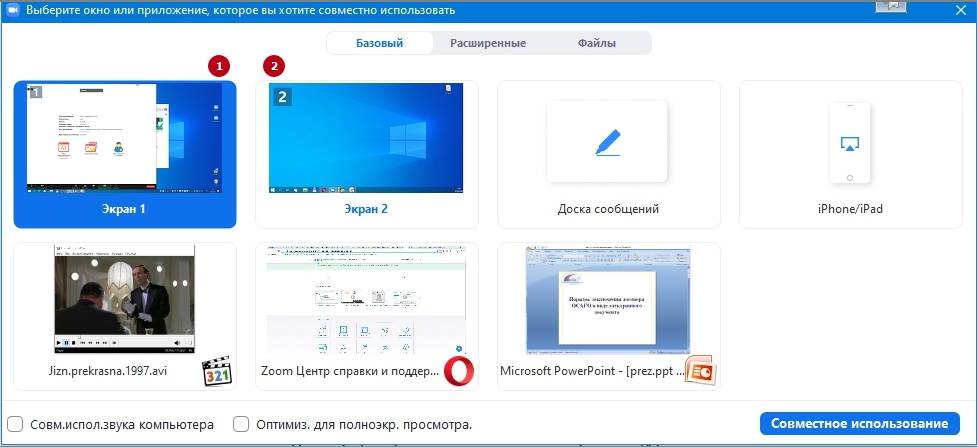Choose the Jizn.prekrasna.1997.avi video window
Image resolution: width=977 pixels, height=447 pixels.
pyautogui.click(x=124, y=300)
